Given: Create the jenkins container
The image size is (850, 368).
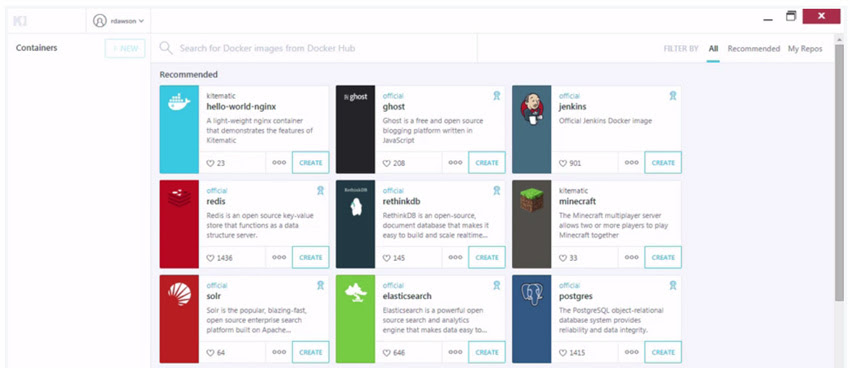Looking at the screenshot, I should (663, 163).
